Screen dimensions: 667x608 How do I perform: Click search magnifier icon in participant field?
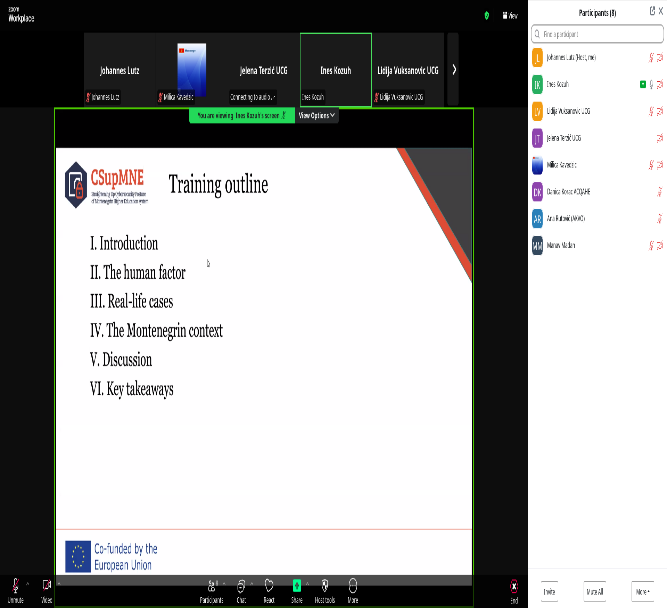pos(537,34)
